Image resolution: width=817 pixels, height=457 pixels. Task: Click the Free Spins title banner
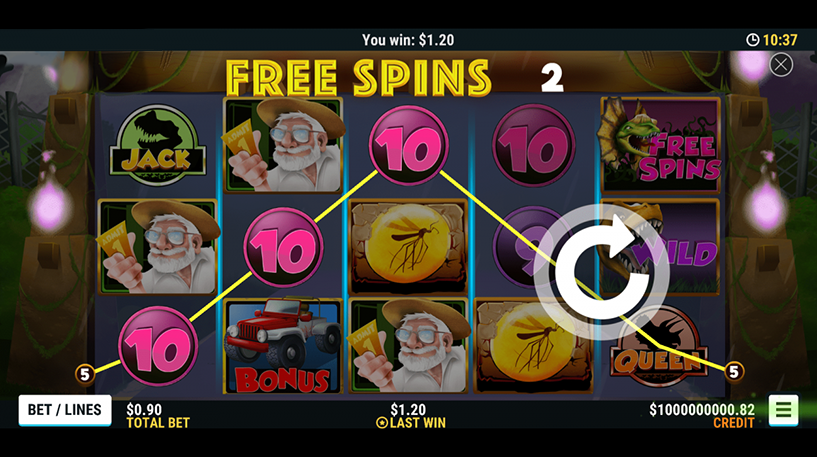(x=359, y=78)
